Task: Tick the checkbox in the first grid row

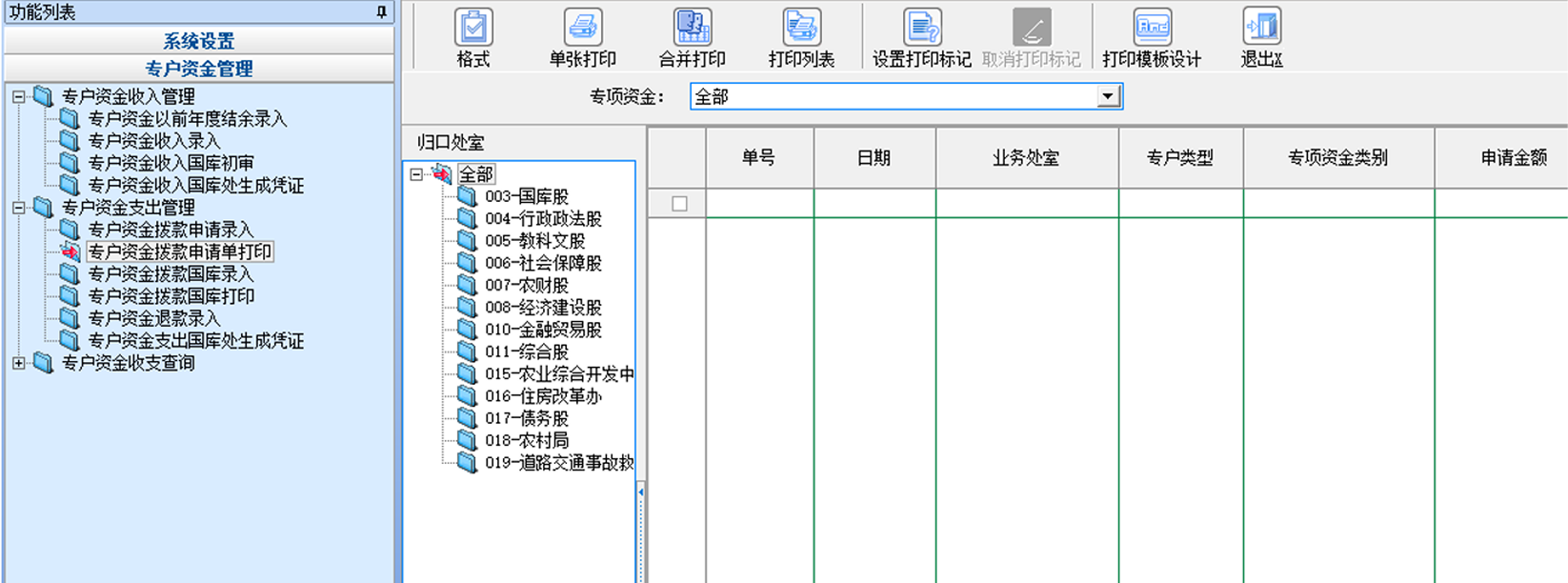Action: pyautogui.click(x=679, y=204)
